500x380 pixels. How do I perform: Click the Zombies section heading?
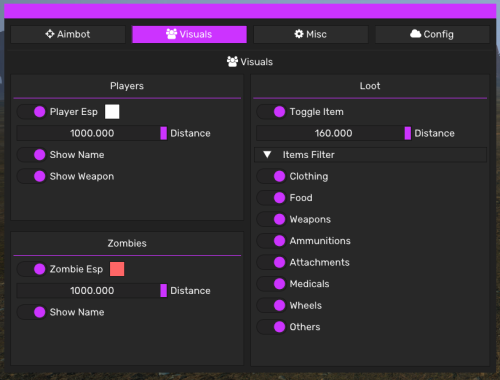(x=127, y=243)
